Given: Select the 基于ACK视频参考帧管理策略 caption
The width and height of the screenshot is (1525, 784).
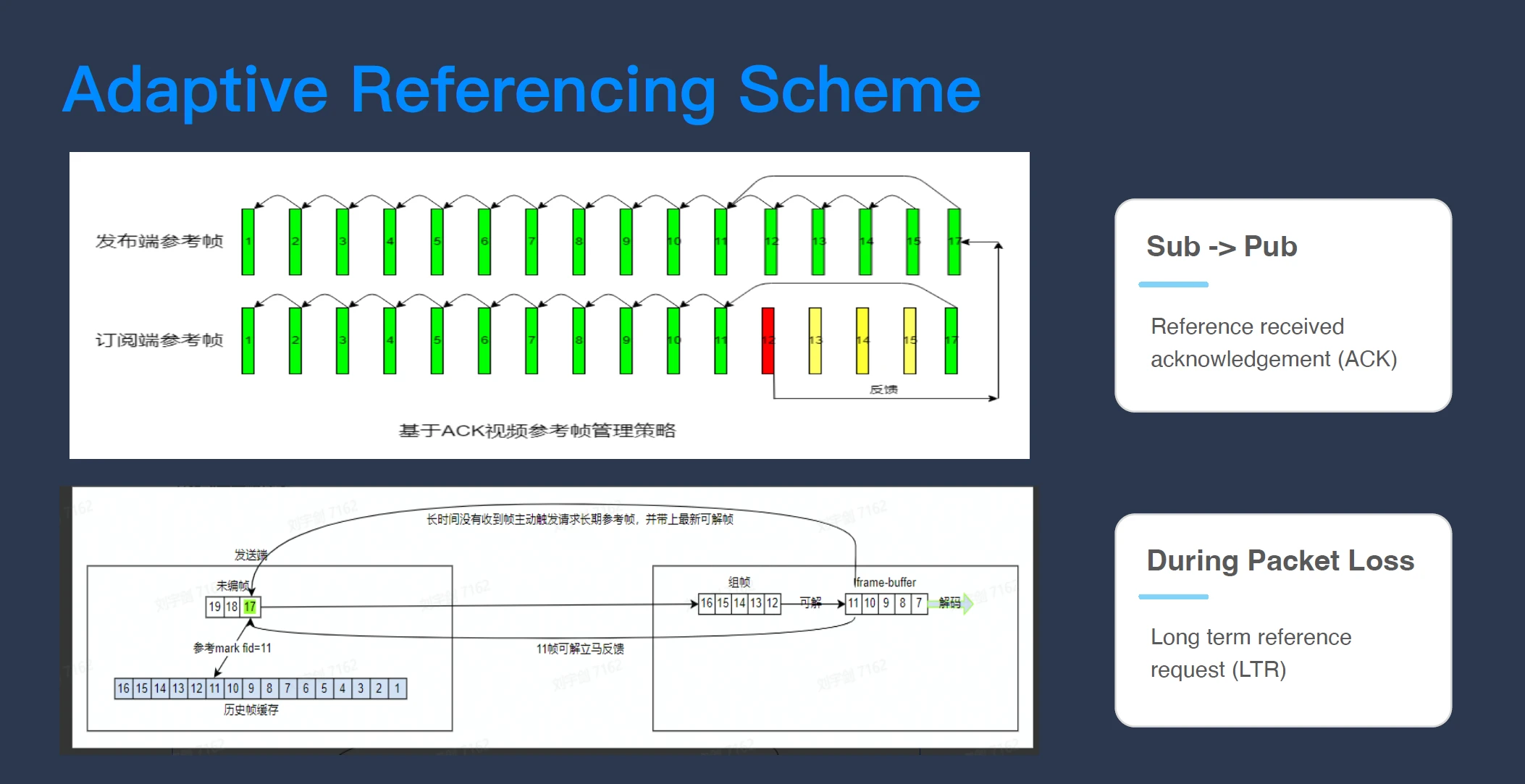Looking at the screenshot, I should click(537, 431).
